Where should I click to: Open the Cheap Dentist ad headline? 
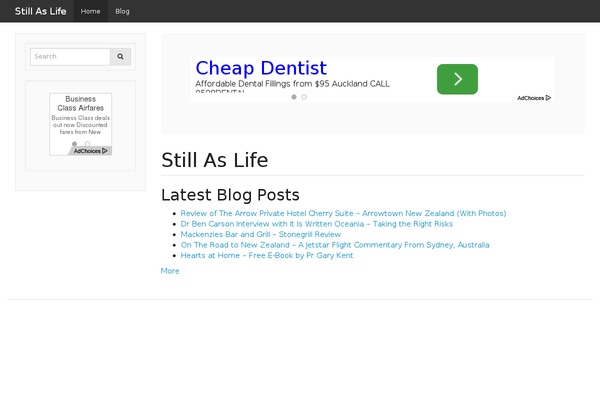(261, 68)
